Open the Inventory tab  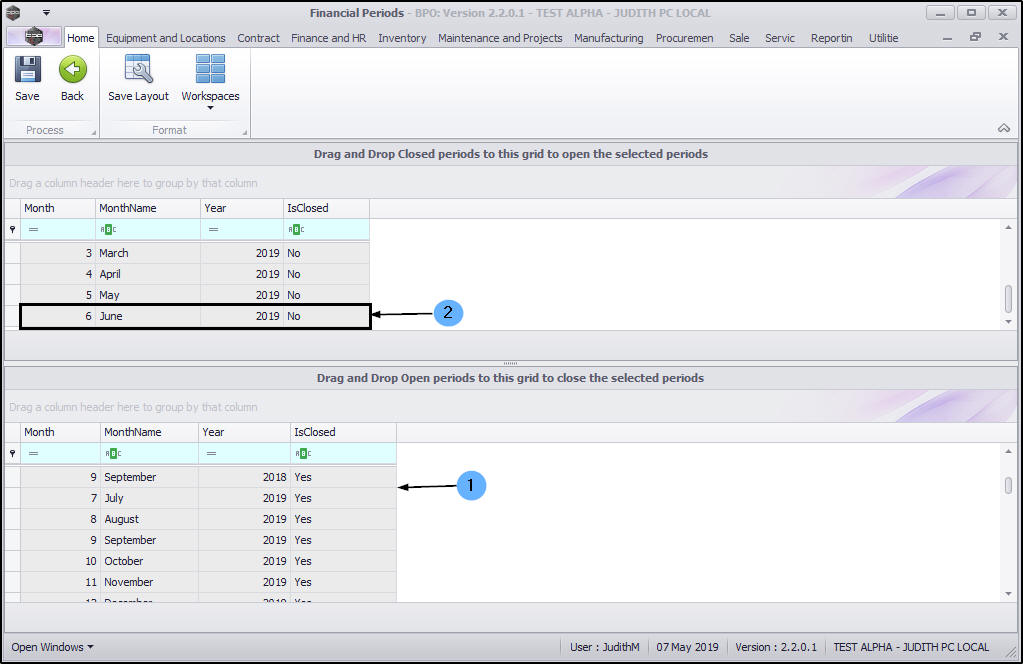point(402,38)
